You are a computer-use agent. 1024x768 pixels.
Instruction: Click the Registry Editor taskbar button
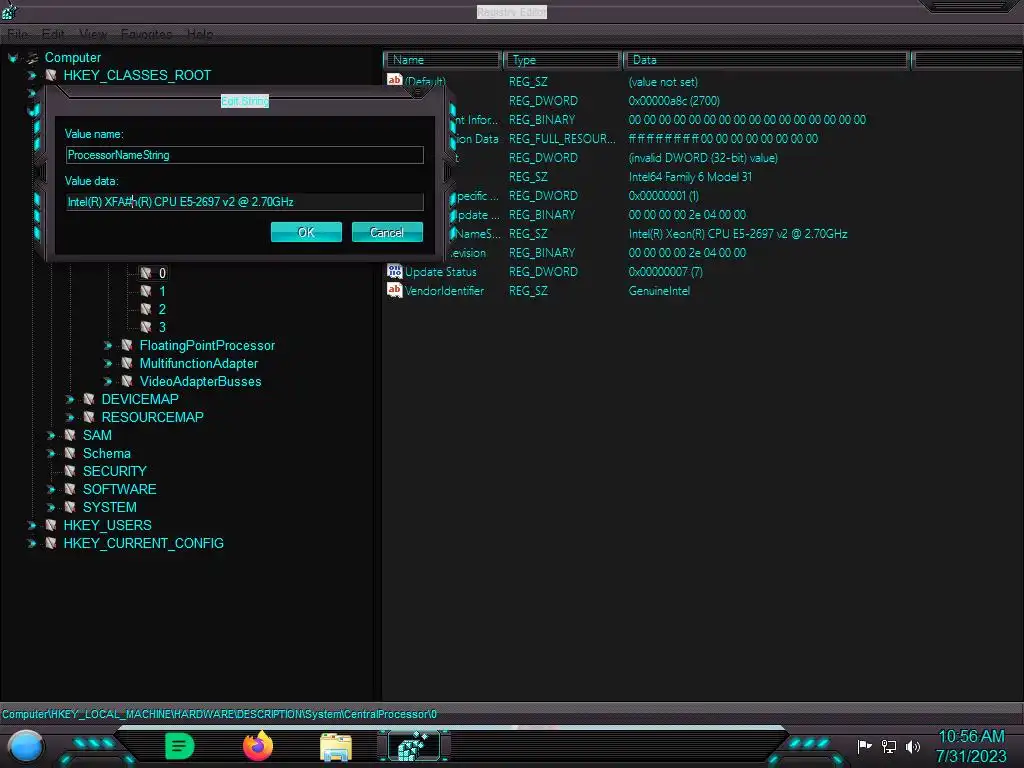(414, 746)
